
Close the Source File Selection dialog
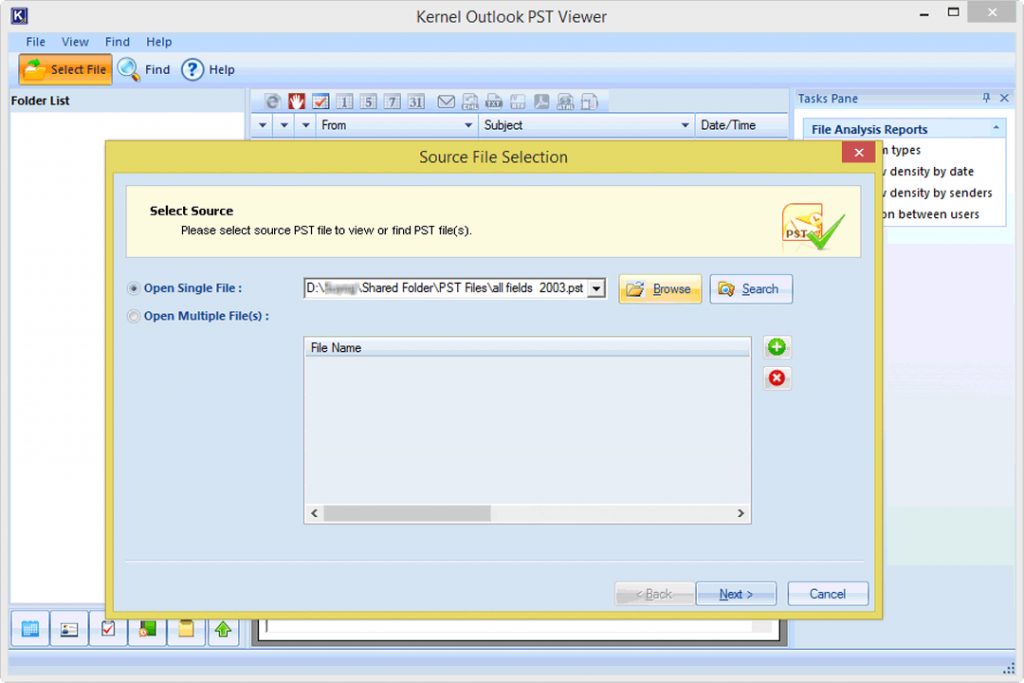pos(859,152)
